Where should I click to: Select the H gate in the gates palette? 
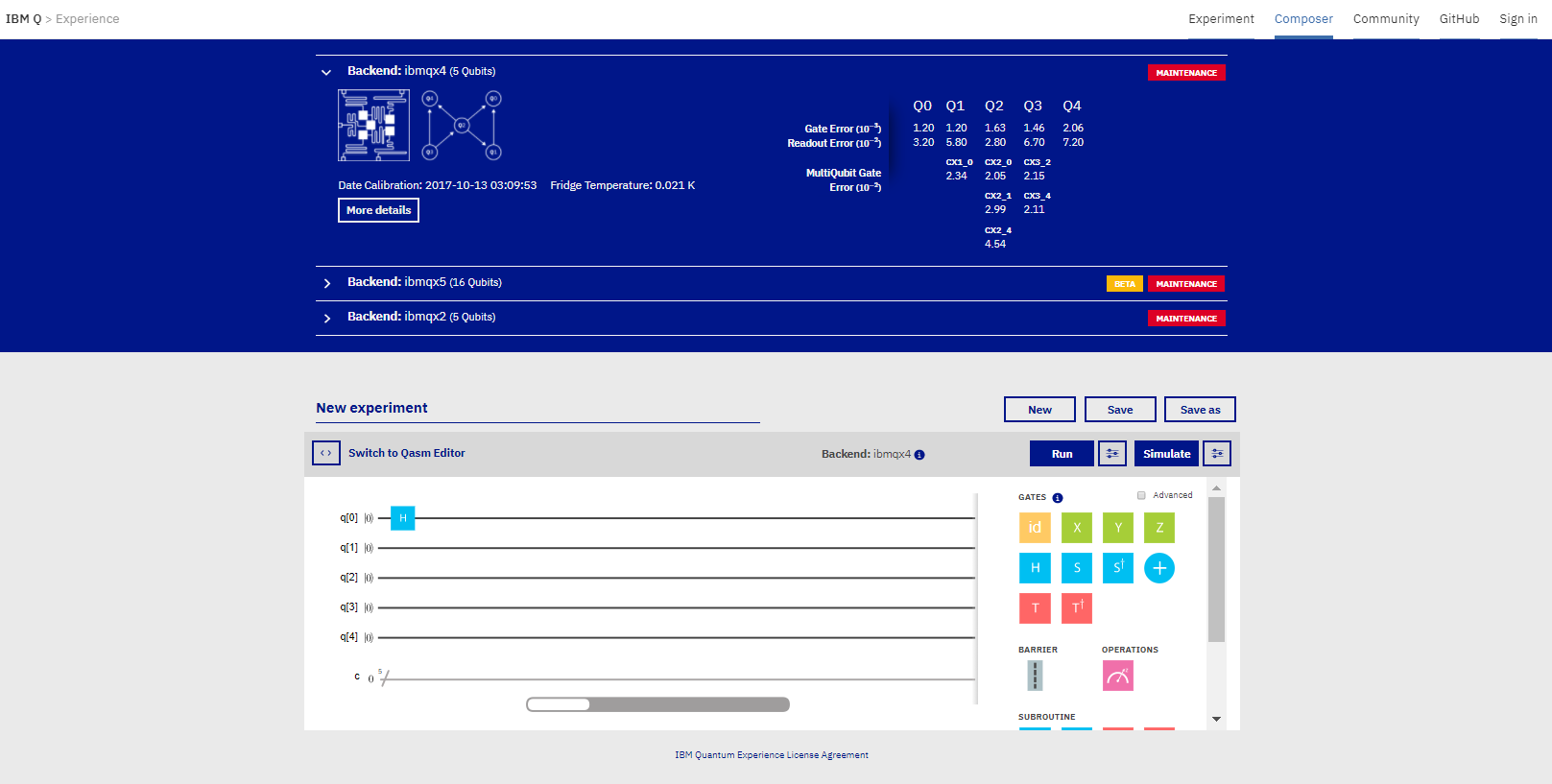(x=1035, y=568)
